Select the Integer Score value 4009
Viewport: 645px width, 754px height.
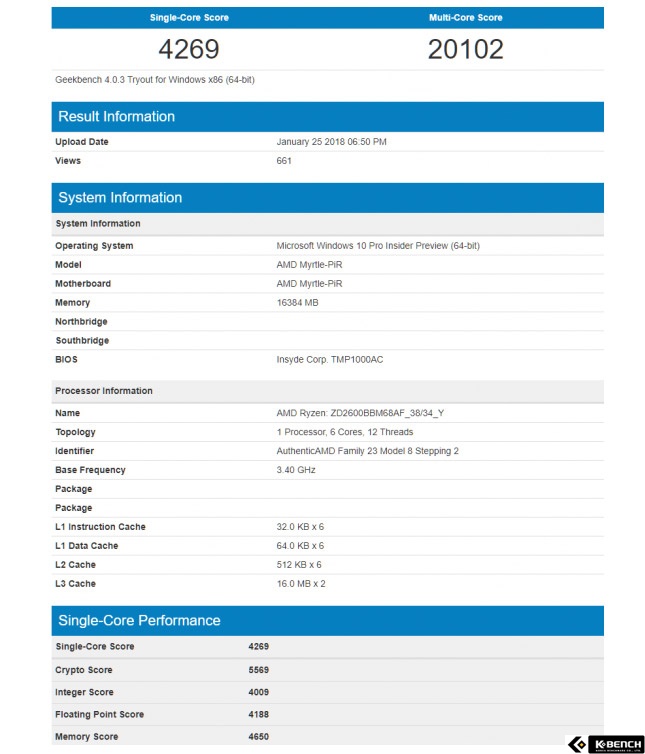click(258, 692)
